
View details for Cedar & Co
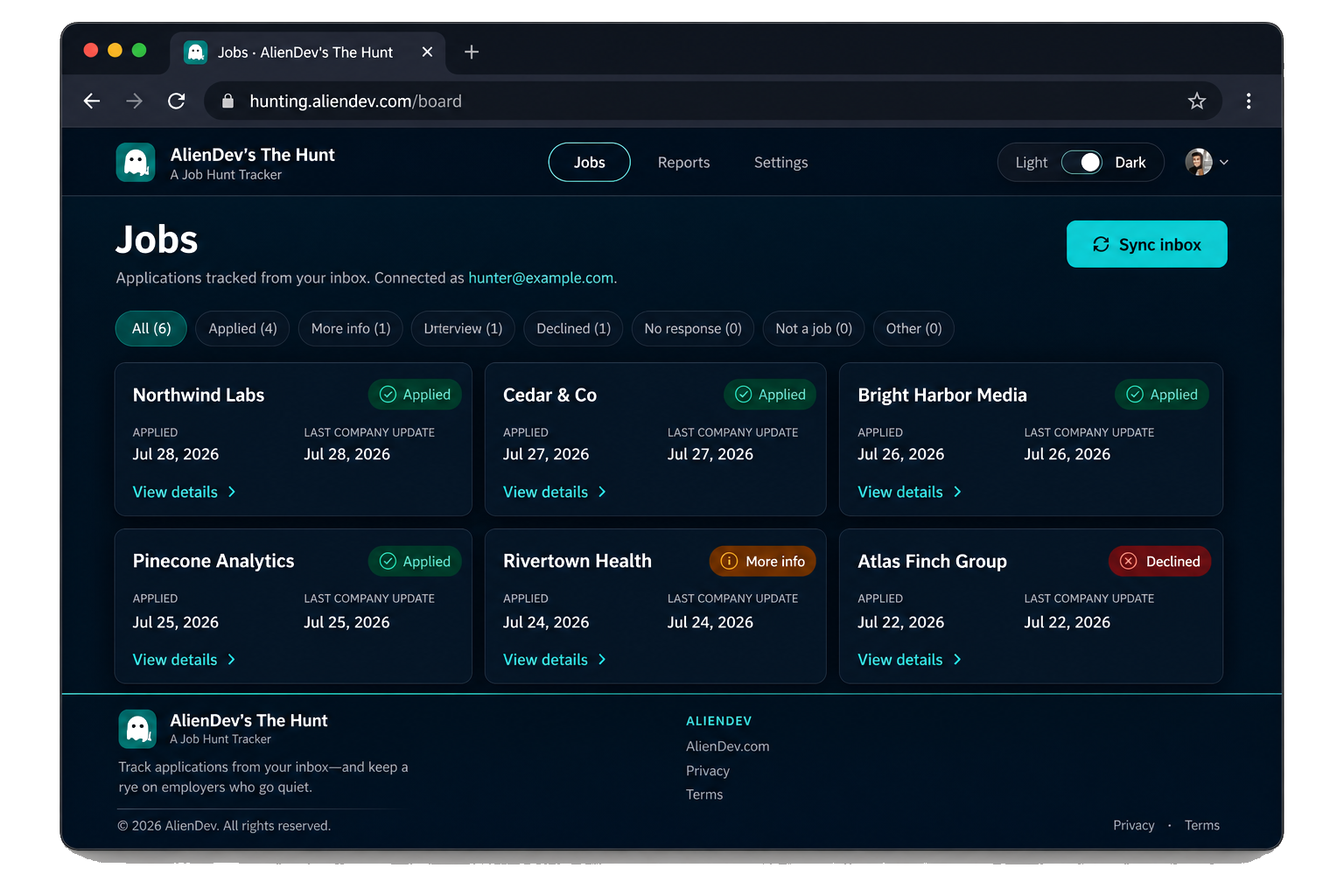555,493
